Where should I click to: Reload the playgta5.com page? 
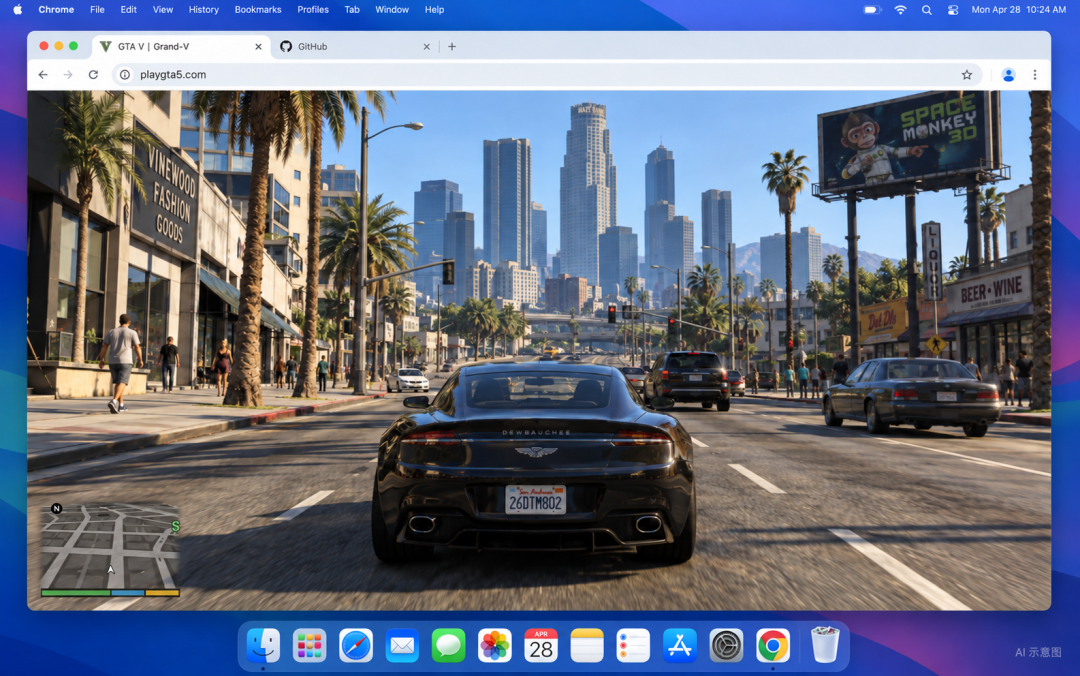coord(93,74)
